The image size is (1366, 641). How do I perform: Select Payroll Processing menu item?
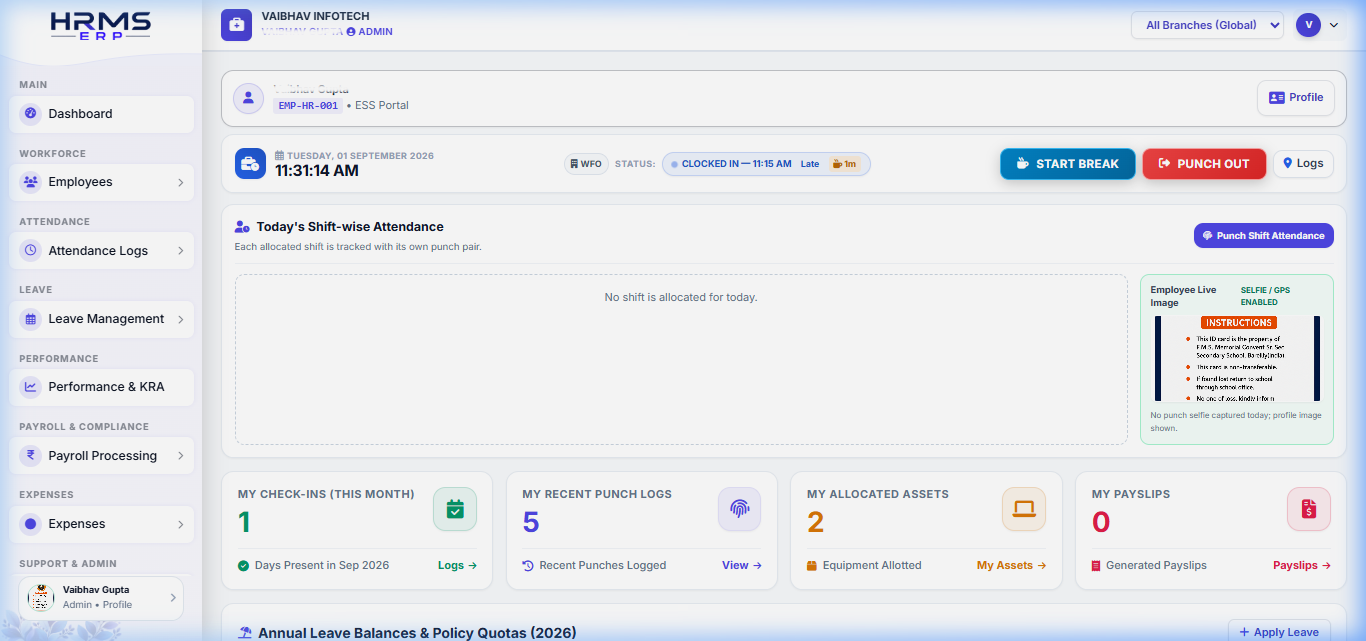[102, 455]
